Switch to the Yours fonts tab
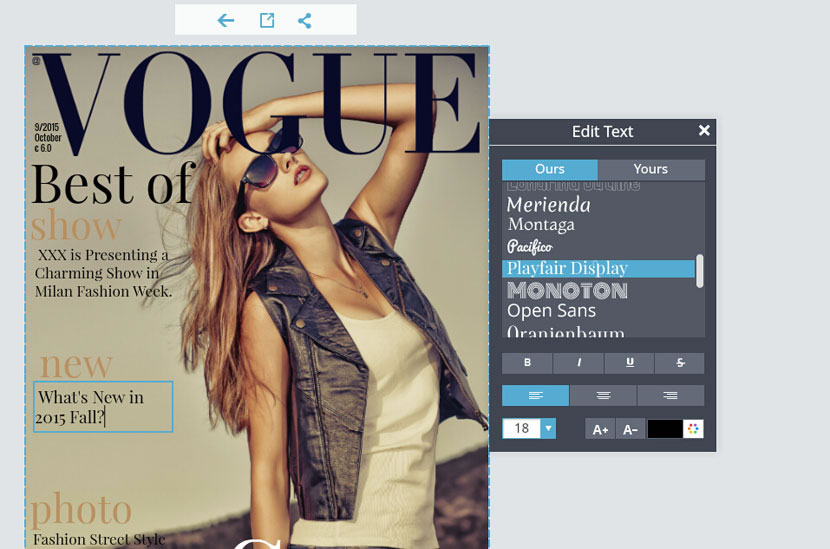Image resolution: width=830 pixels, height=549 pixels. 651,169
